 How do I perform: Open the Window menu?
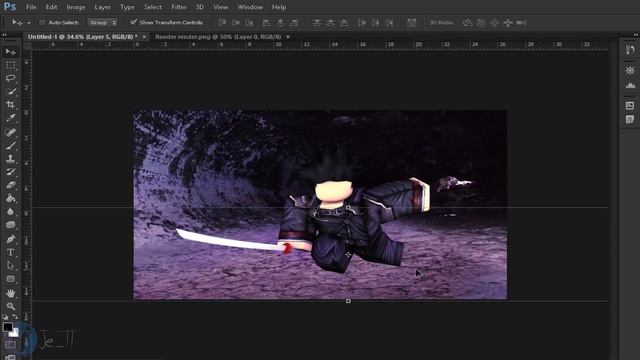pyautogui.click(x=250, y=7)
